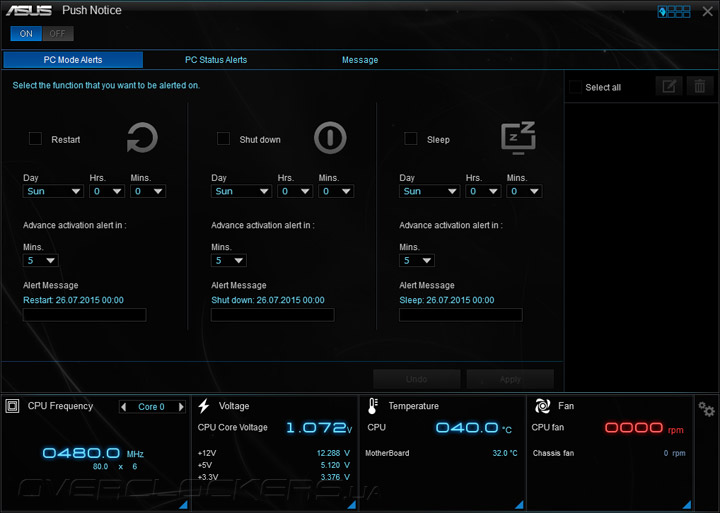Screen dimensions: 720x513
Task: Turn Push Notice OFF
Action: [x=57, y=34]
